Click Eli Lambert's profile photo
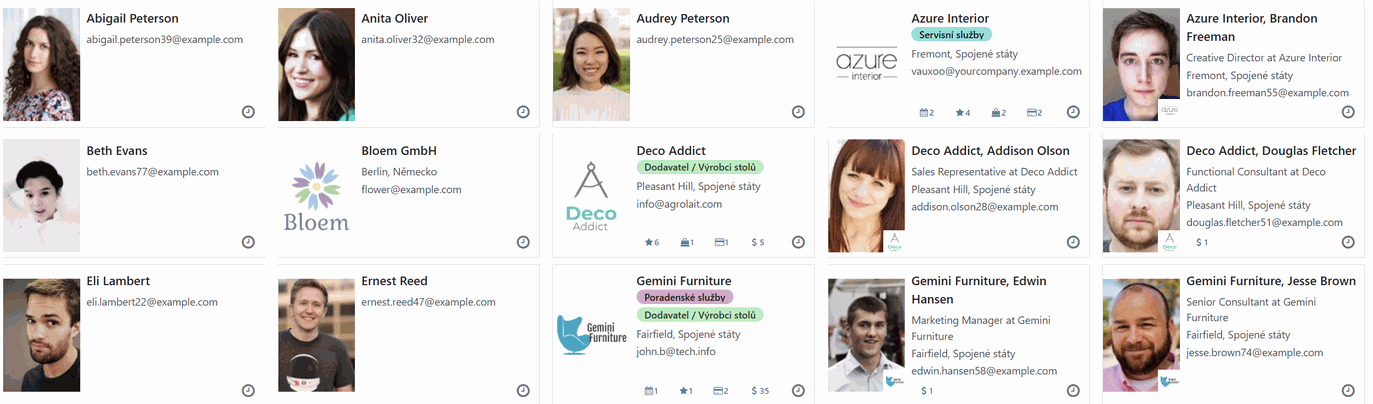This screenshot has height=404, width=1373. click(42, 334)
